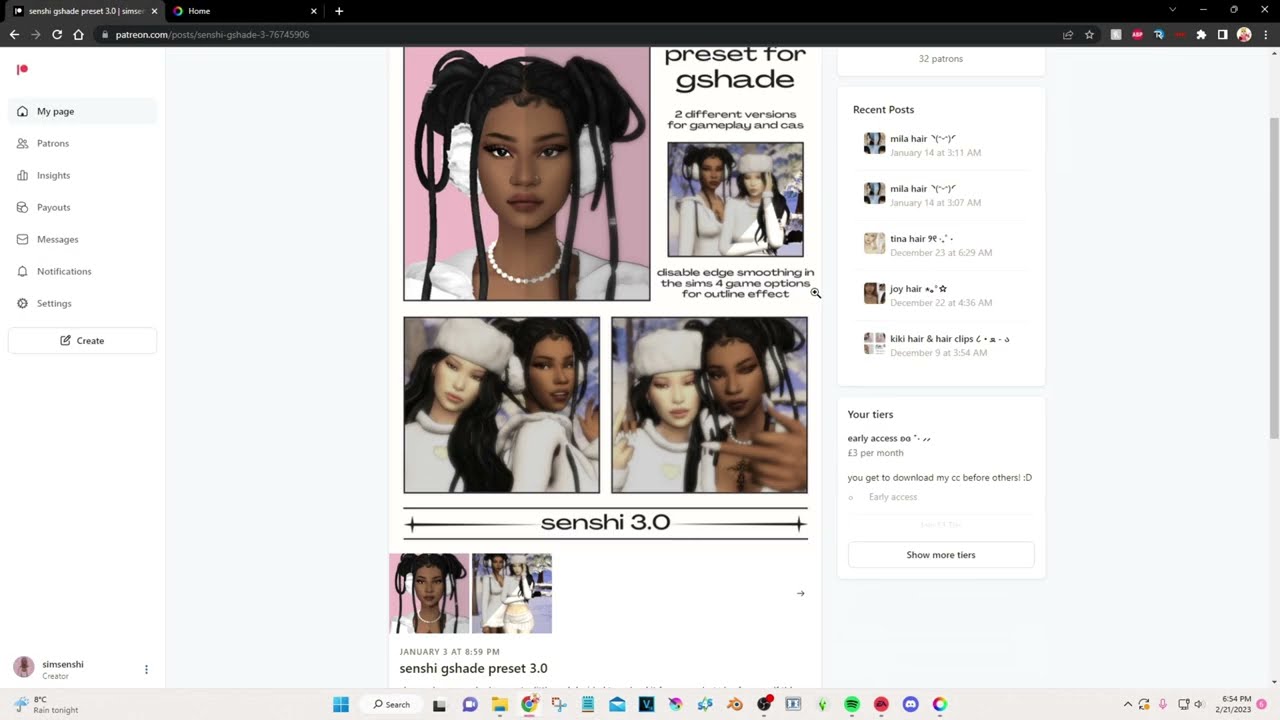Click the microphone tray icon

point(1163,704)
